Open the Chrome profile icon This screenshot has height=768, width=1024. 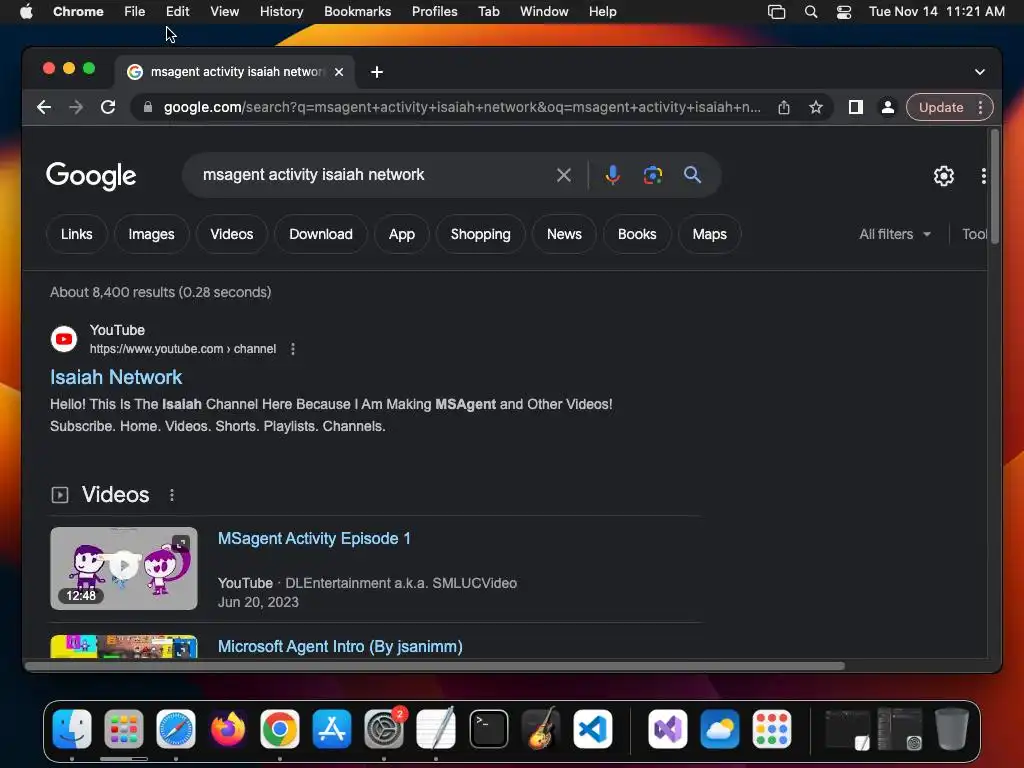[888, 107]
